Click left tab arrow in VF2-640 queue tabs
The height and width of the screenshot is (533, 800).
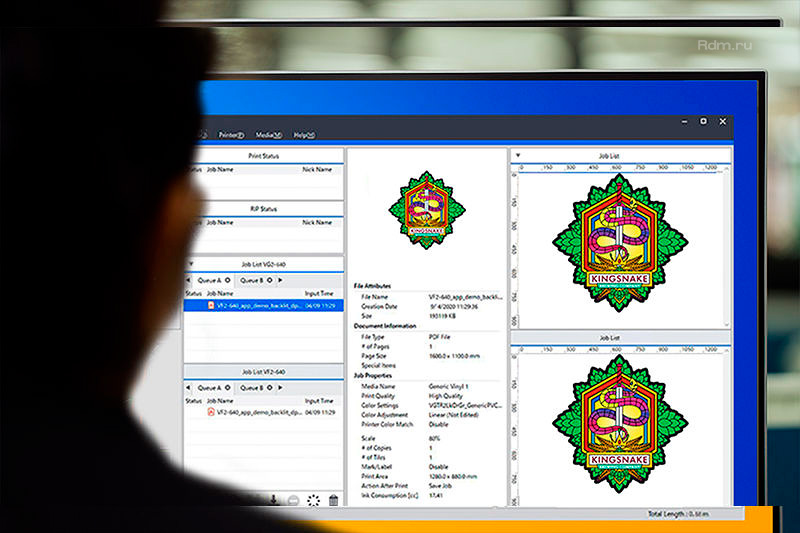tap(188, 388)
